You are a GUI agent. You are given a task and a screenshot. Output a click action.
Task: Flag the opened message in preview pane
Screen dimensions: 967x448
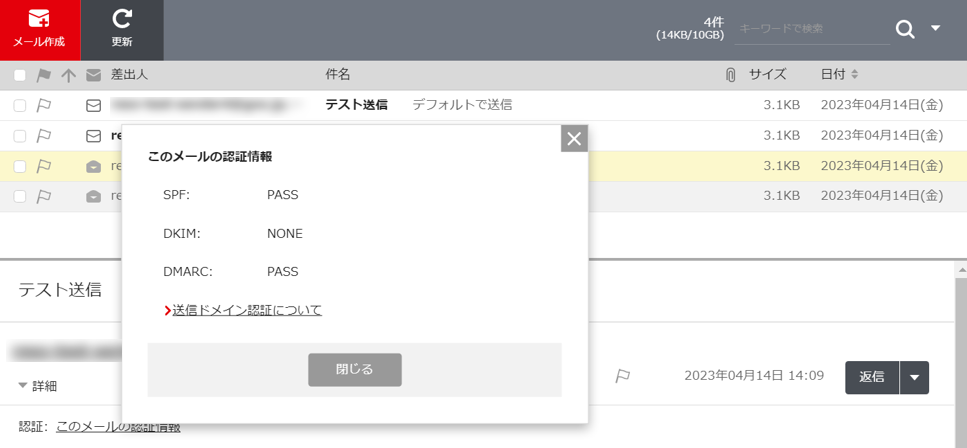[x=622, y=376]
